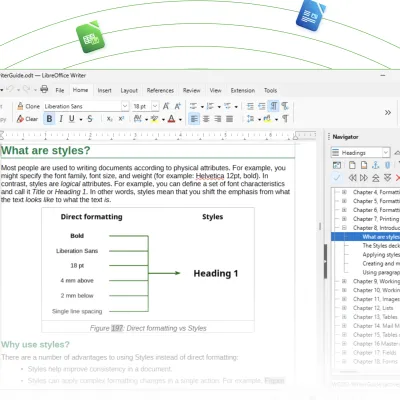Toggle Underline formatting

72,119
